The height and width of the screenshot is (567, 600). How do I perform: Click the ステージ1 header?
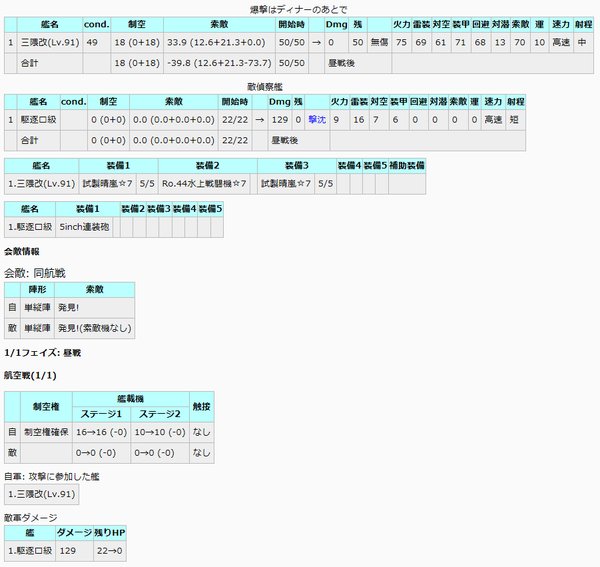(x=101, y=414)
